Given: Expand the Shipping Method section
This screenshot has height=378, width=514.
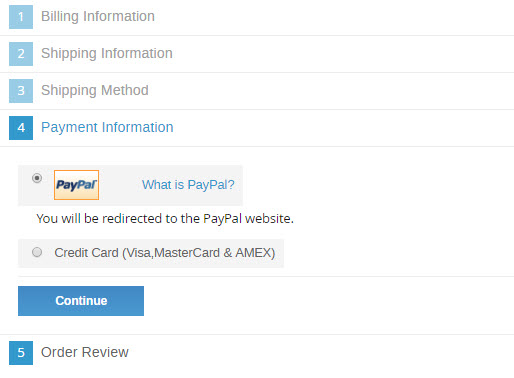Looking at the screenshot, I should coord(95,90).
